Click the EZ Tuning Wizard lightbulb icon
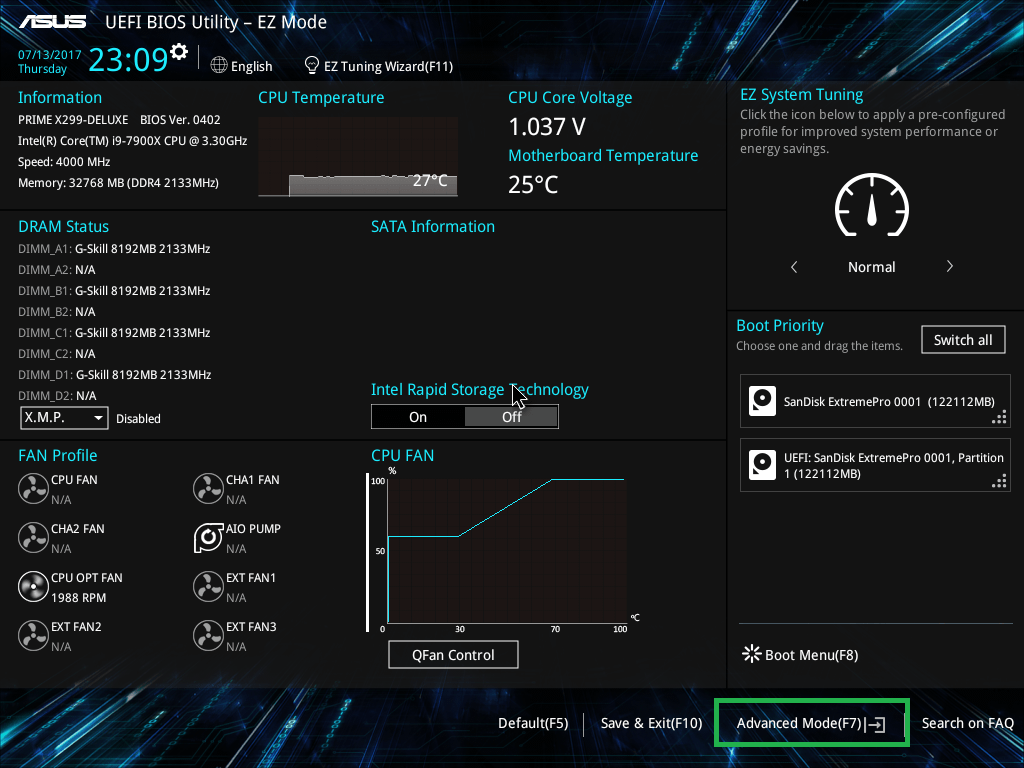Screen dimensions: 1024x768 click(312, 65)
